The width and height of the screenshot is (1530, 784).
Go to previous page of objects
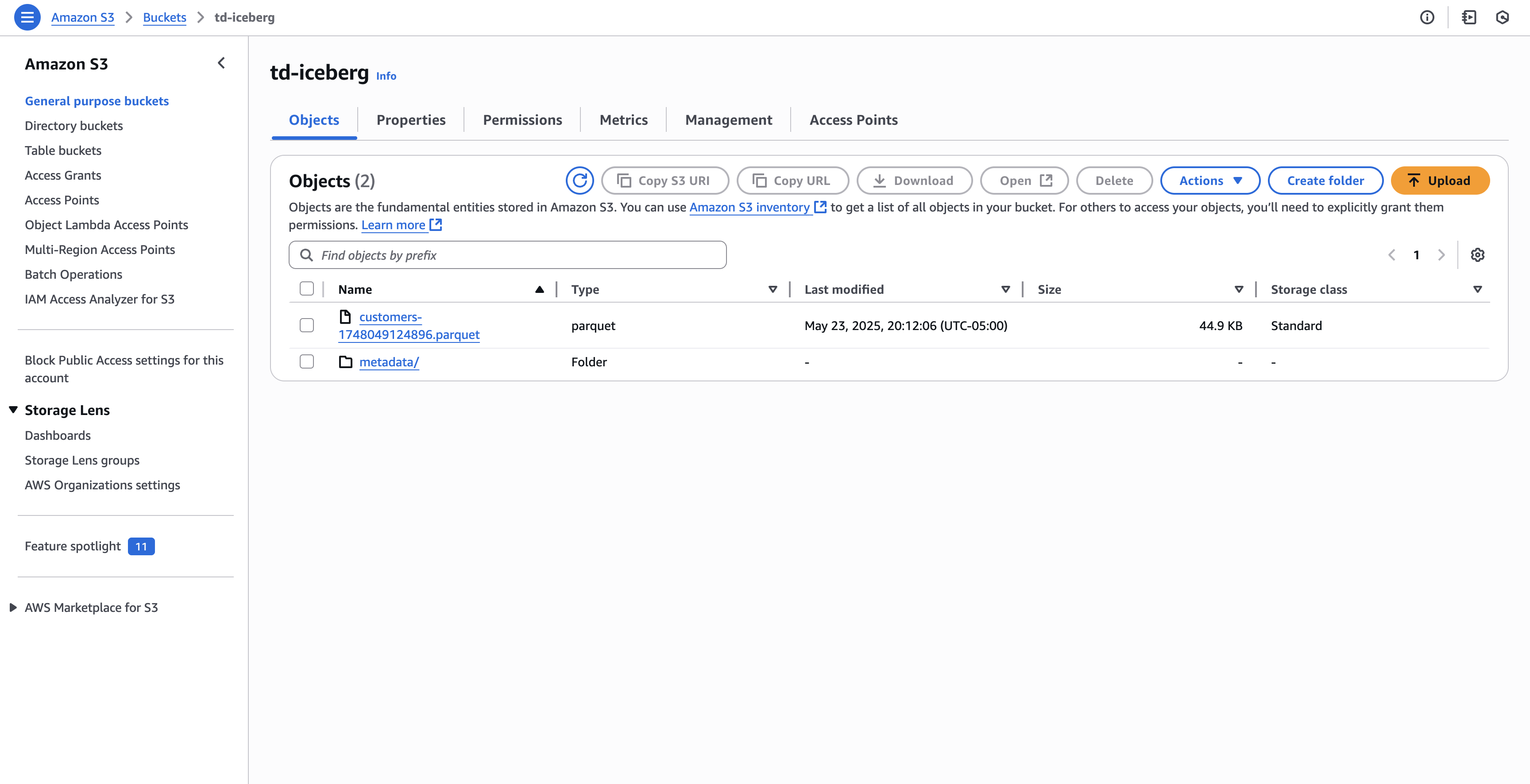1391,254
